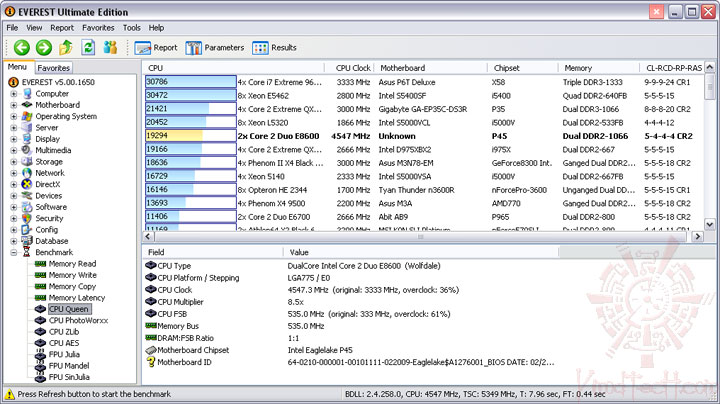Click the FPU Mandel icon
The image size is (720, 404).
[x=40, y=366]
